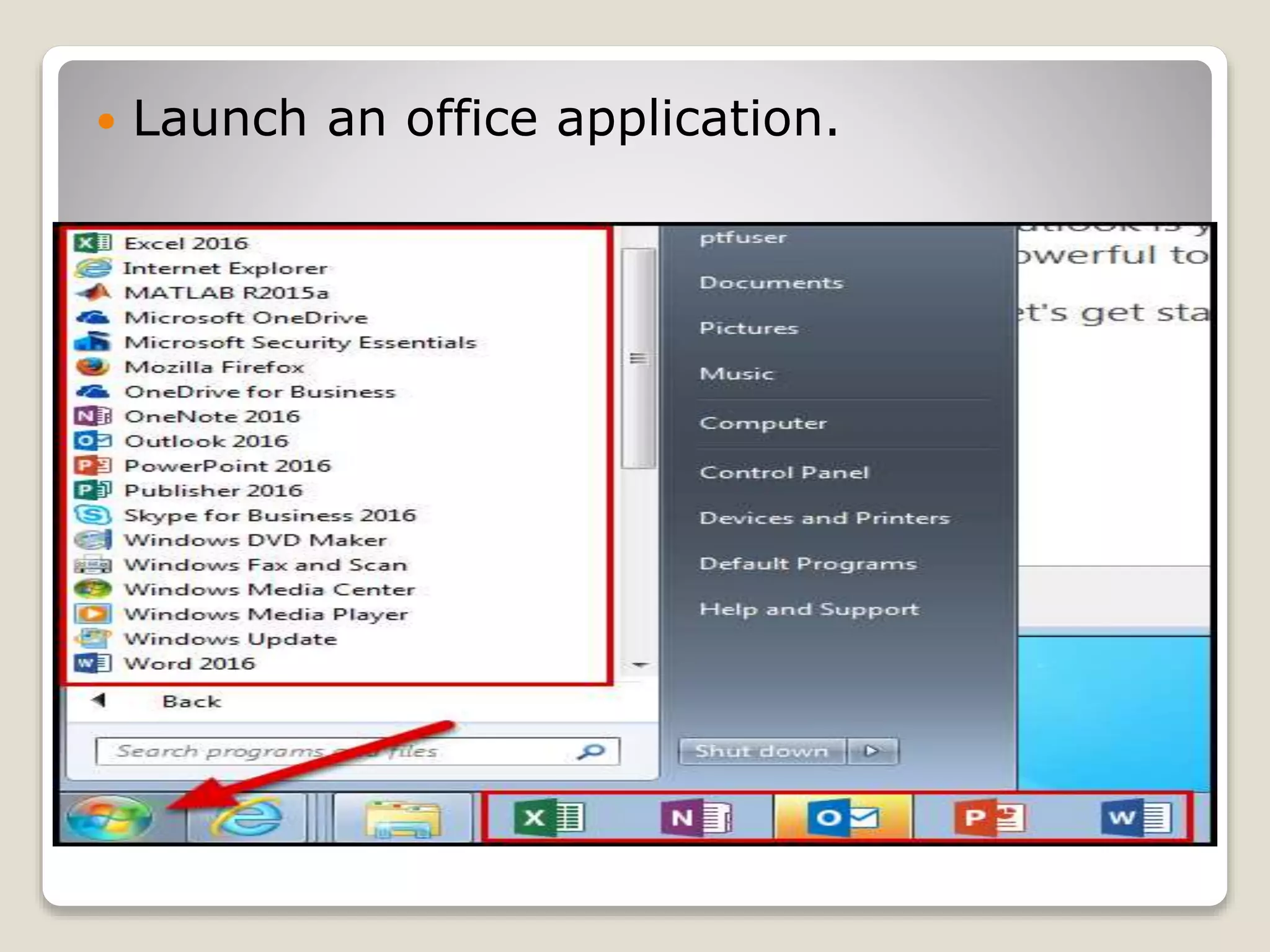The width and height of the screenshot is (1270, 952).
Task: Select the 'Publisher 2016' text label
Action: (x=213, y=491)
